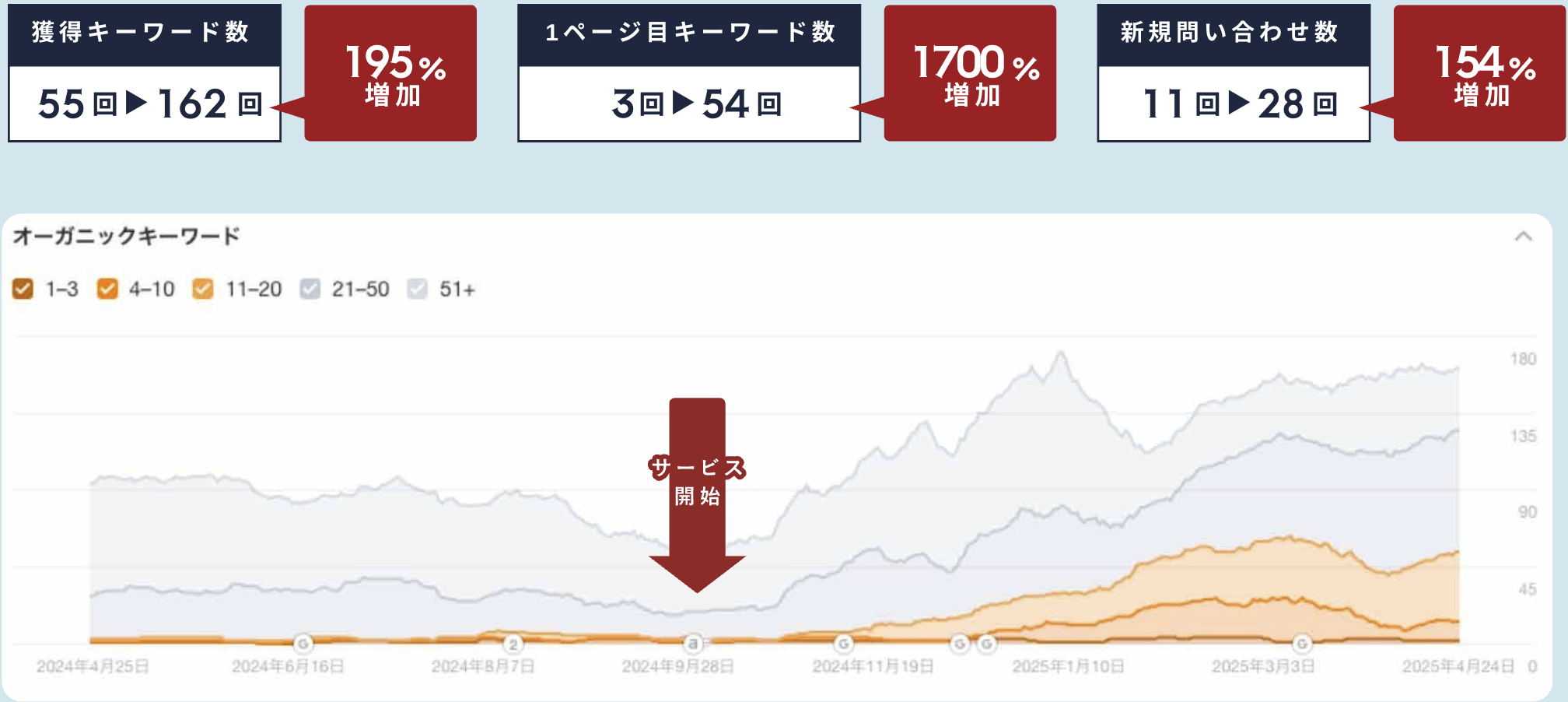Click the 1ページ目キーワード数 header
The height and width of the screenshot is (702, 1568).
point(689,33)
